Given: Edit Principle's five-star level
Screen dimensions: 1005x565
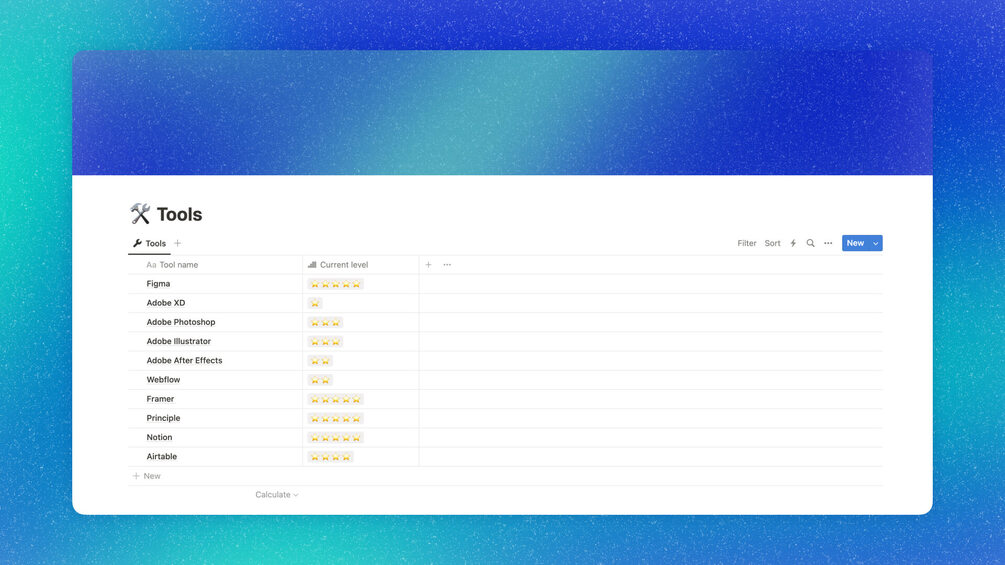Looking at the screenshot, I should pos(335,418).
